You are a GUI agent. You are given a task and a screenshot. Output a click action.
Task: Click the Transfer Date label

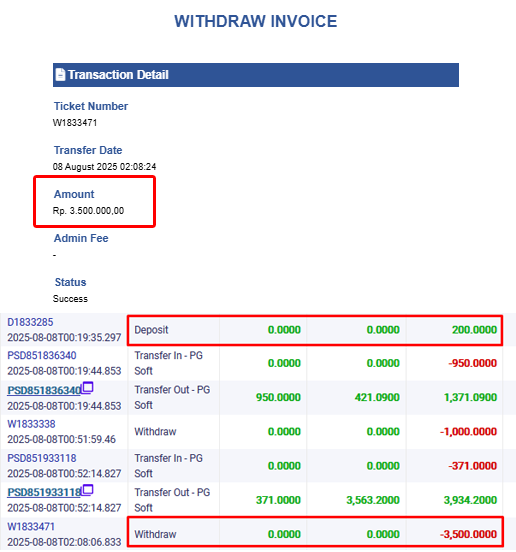pyautogui.click(x=88, y=150)
